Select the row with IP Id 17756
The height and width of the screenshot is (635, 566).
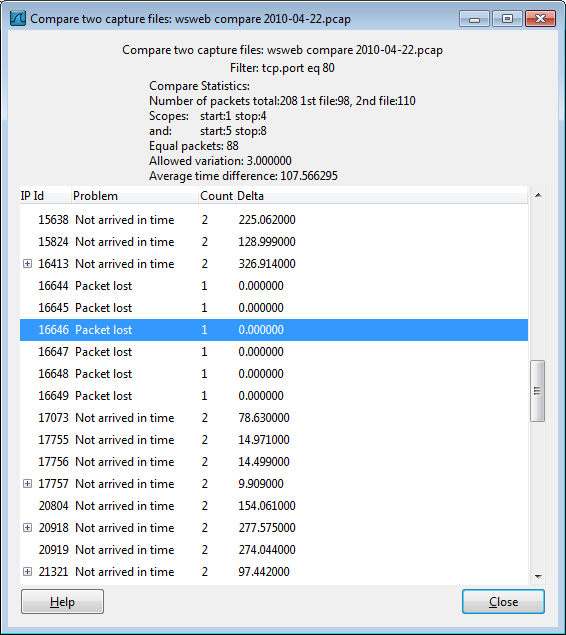tap(274, 462)
